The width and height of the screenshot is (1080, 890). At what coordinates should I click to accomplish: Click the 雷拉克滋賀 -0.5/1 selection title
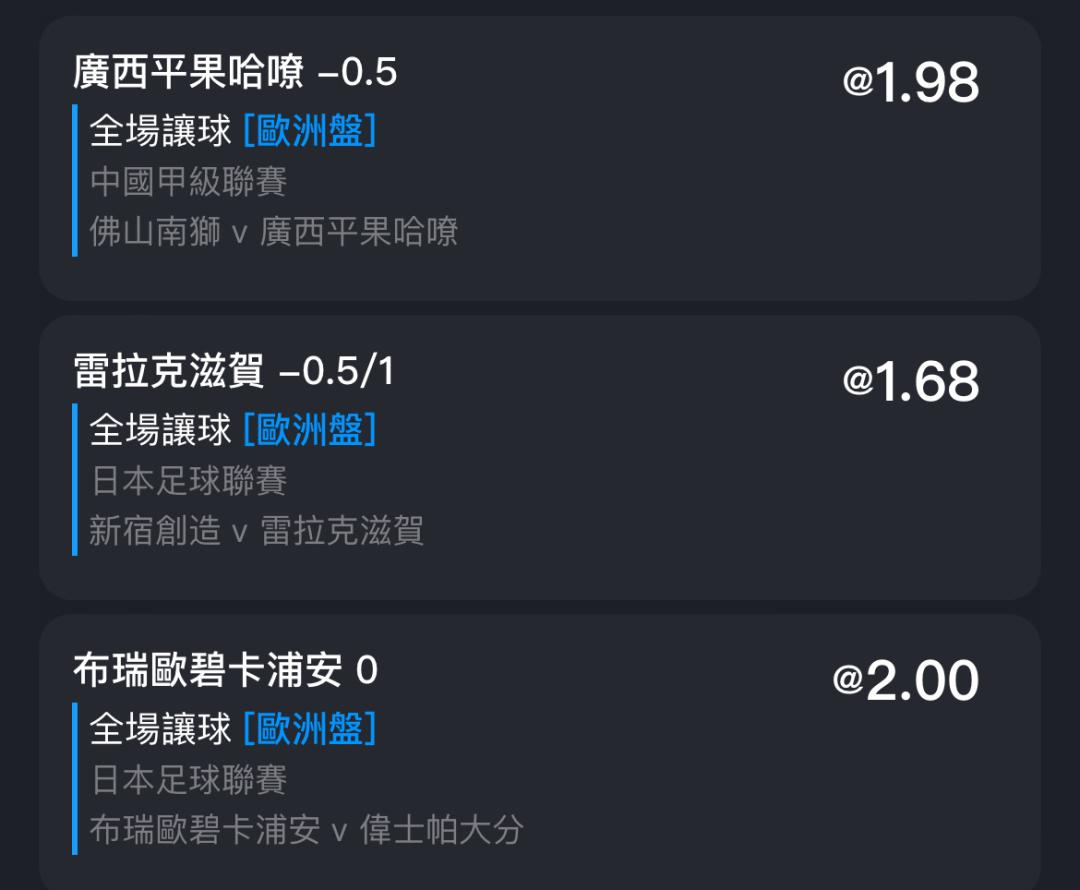[x=235, y=372]
